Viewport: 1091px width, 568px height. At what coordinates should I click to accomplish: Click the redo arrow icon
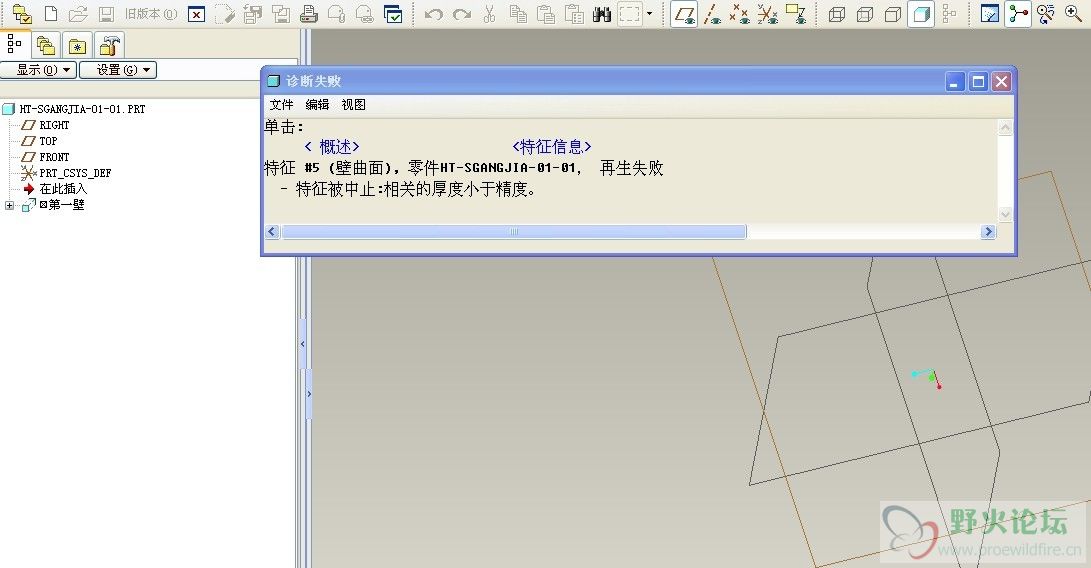[x=462, y=14]
